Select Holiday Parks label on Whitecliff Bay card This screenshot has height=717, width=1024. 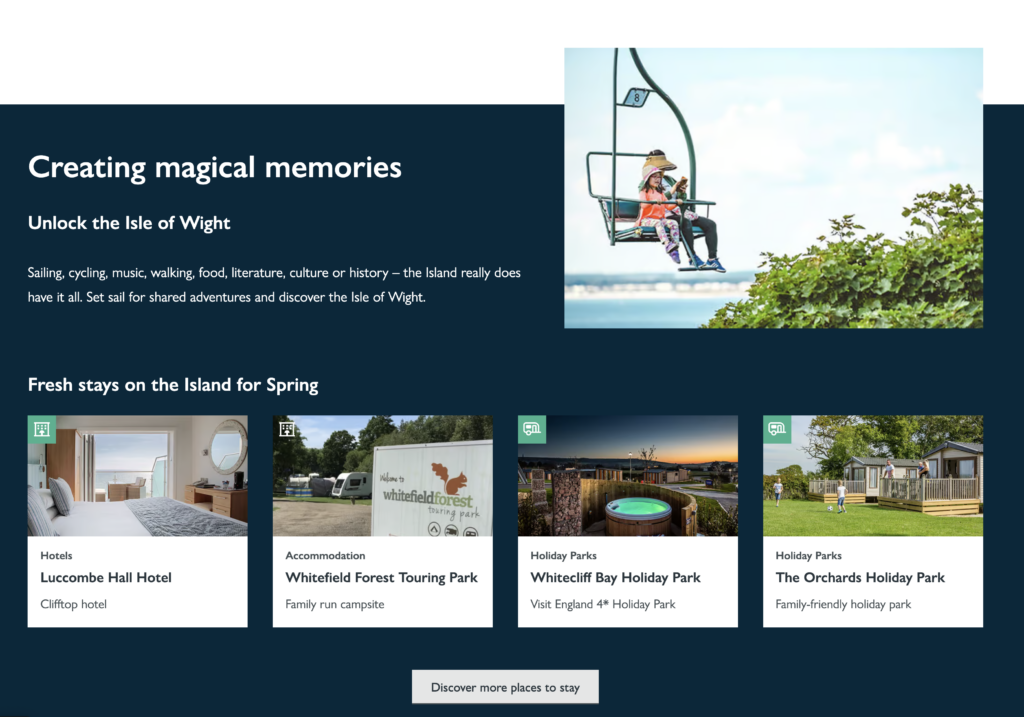(564, 556)
